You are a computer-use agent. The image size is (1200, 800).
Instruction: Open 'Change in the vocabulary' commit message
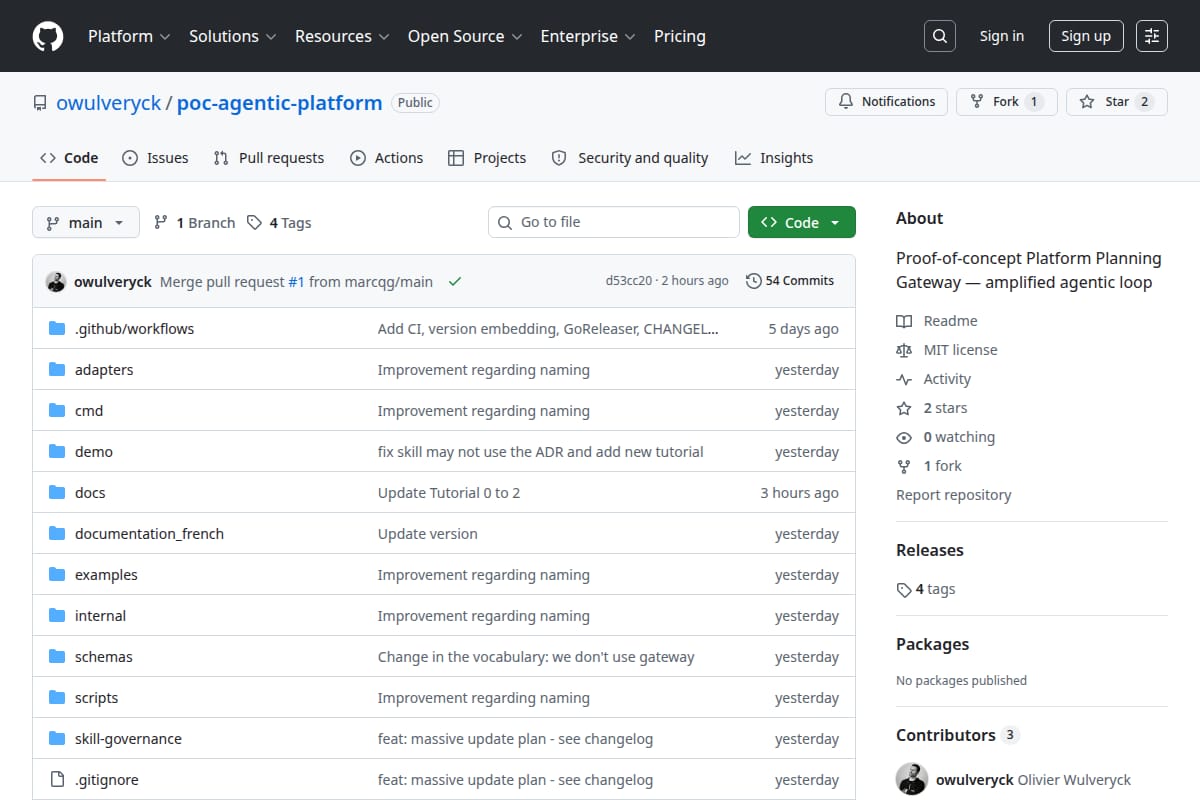click(536, 657)
